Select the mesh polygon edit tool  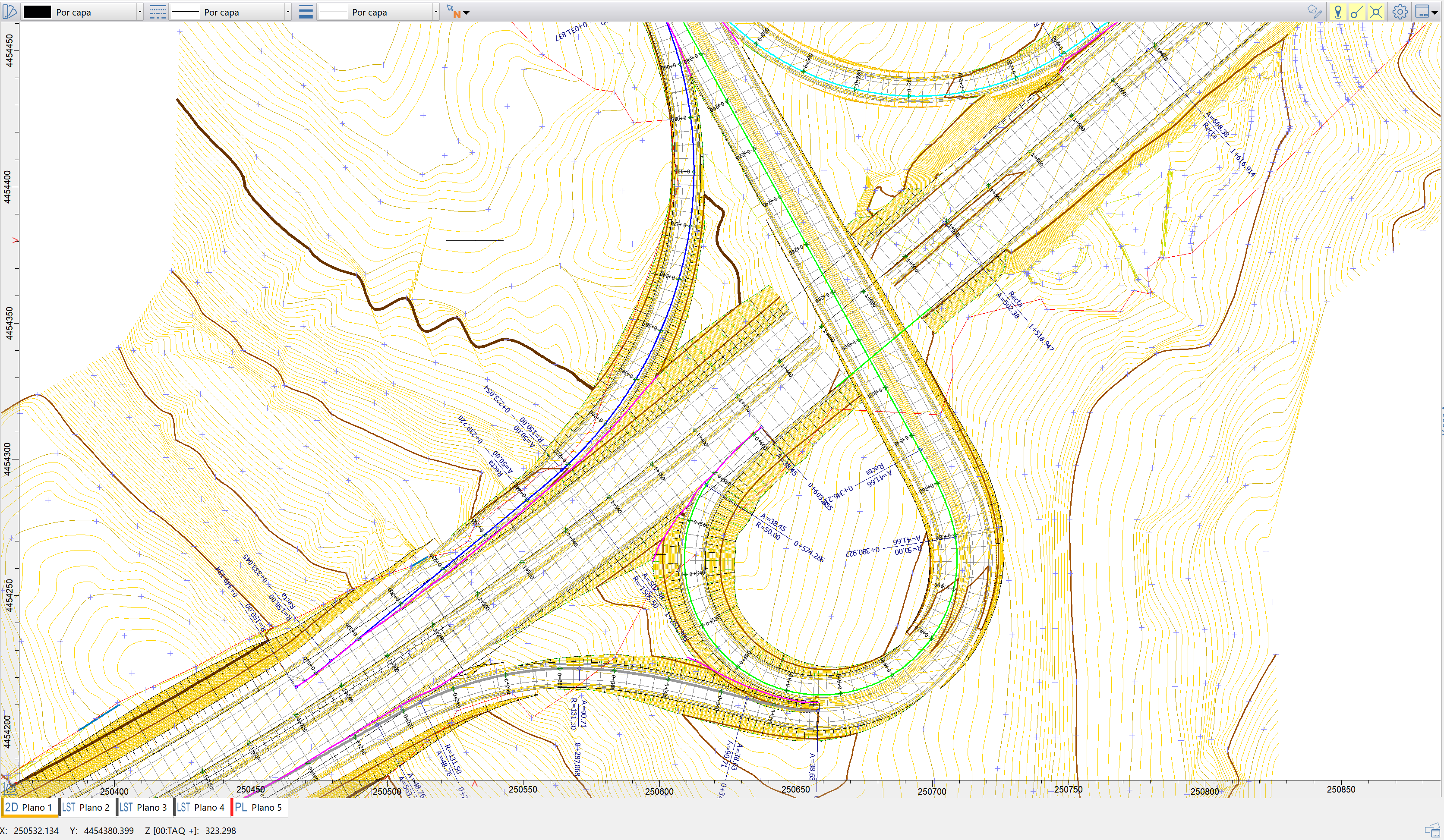pyautogui.click(x=1315, y=12)
